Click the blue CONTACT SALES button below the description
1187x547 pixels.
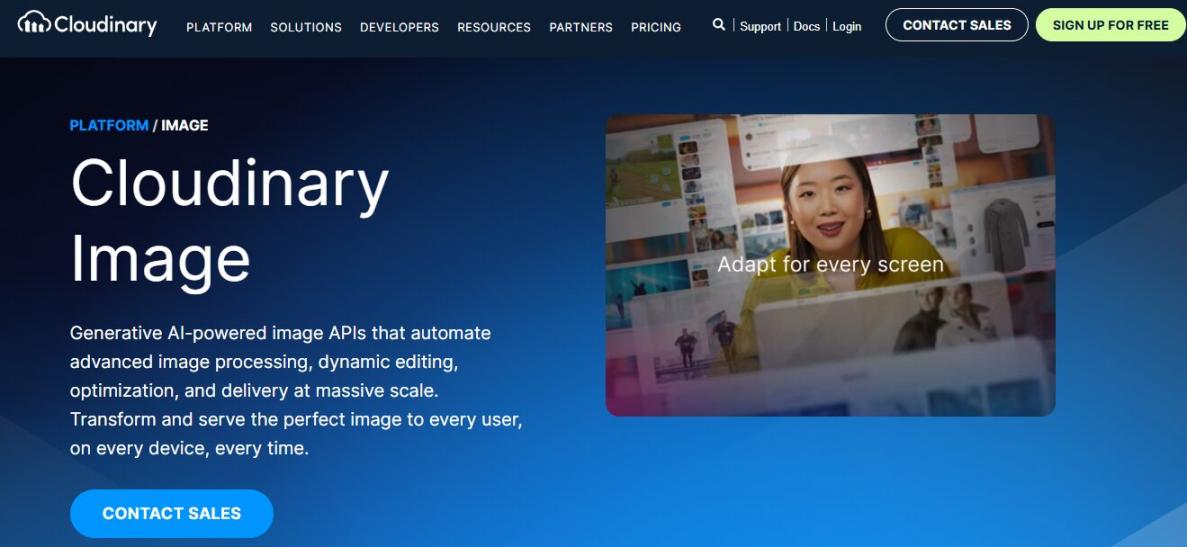coord(172,514)
